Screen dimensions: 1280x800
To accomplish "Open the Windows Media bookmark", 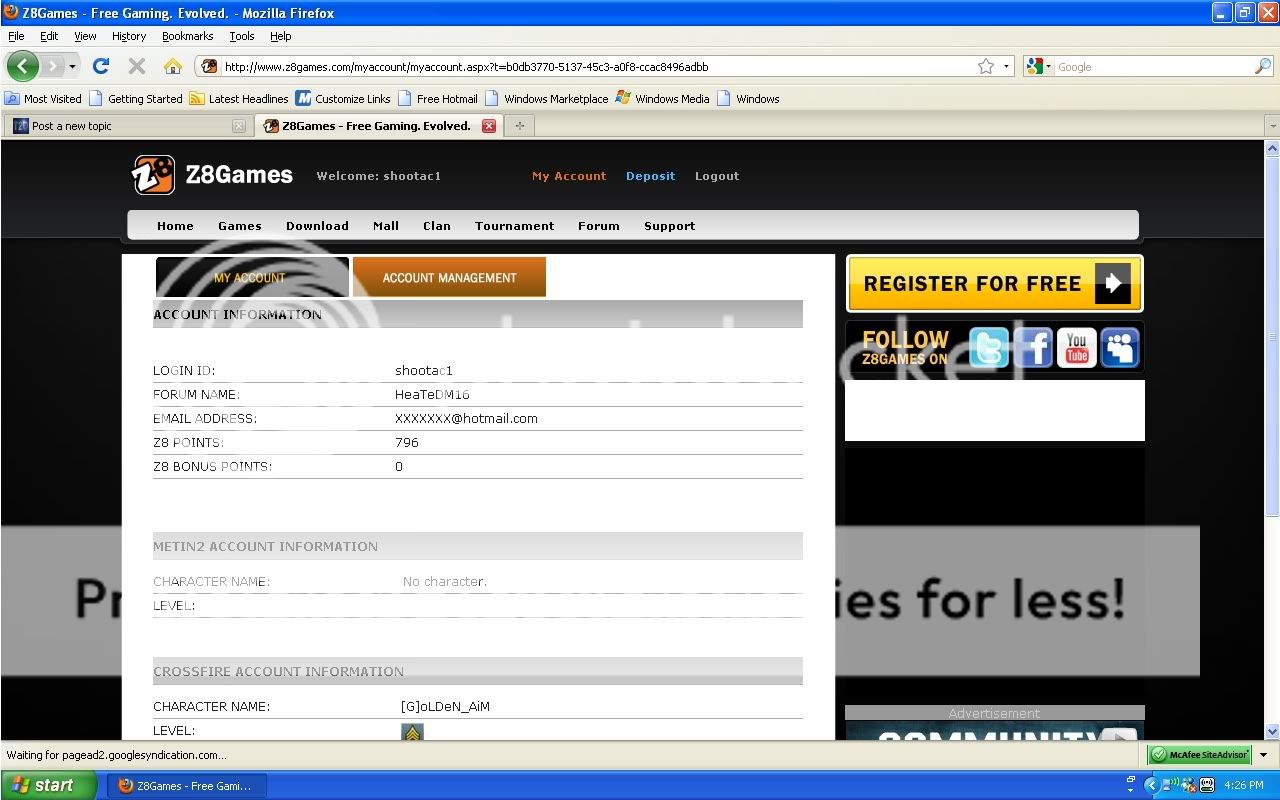I will (662, 98).
